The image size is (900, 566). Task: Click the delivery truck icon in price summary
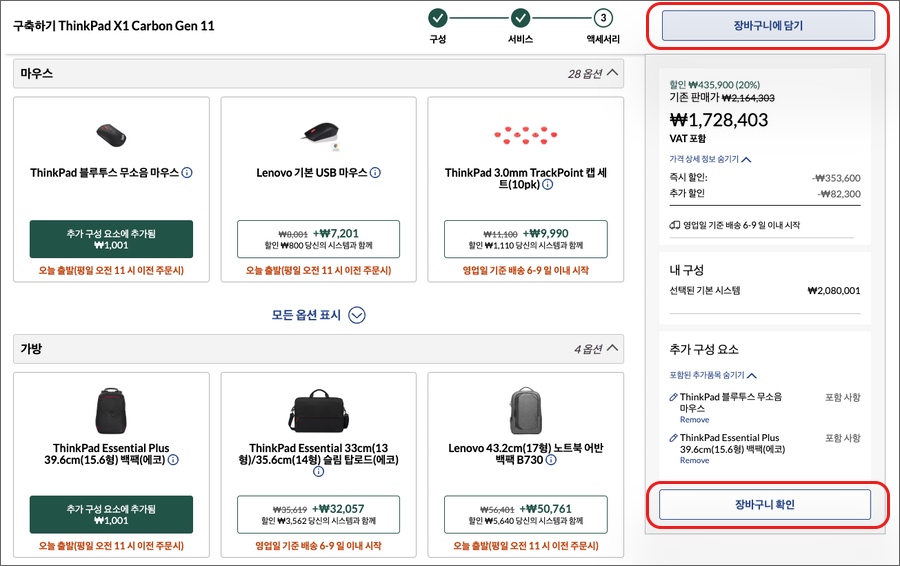[x=674, y=225]
